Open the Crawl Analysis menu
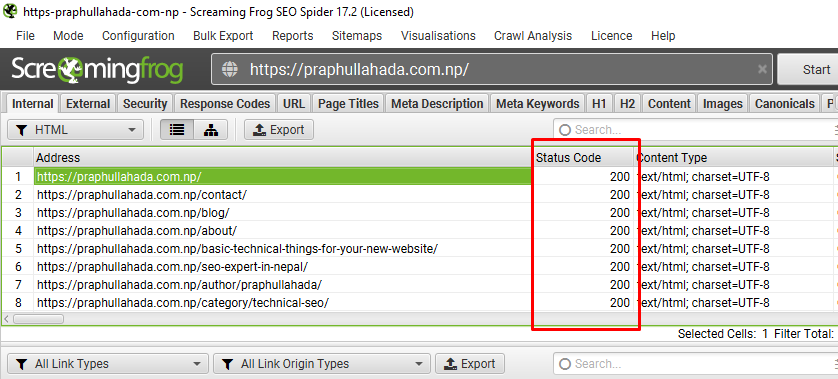The width and height of the screenshot is (838, 379). click(533, 36)
